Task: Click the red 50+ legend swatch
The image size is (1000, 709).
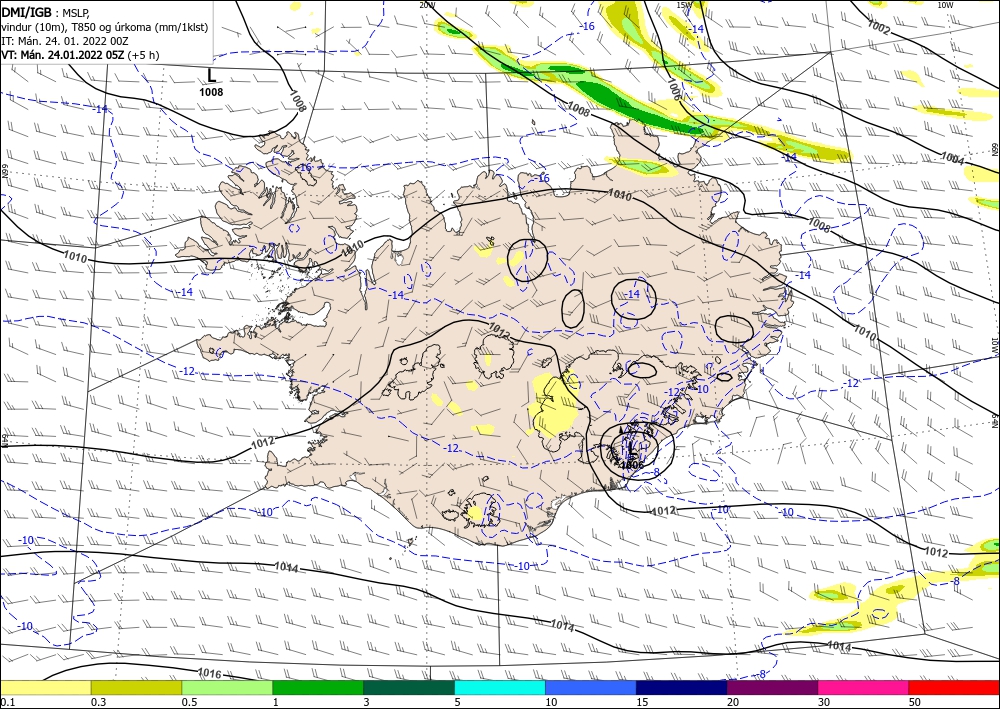Action: coord(954,688)
